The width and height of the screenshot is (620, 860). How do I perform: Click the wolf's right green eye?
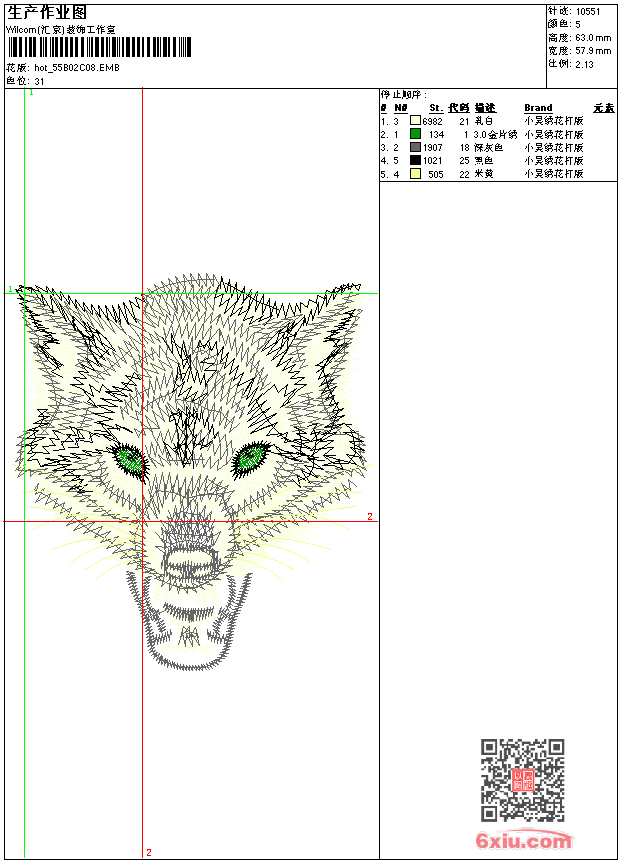(249, 458)
